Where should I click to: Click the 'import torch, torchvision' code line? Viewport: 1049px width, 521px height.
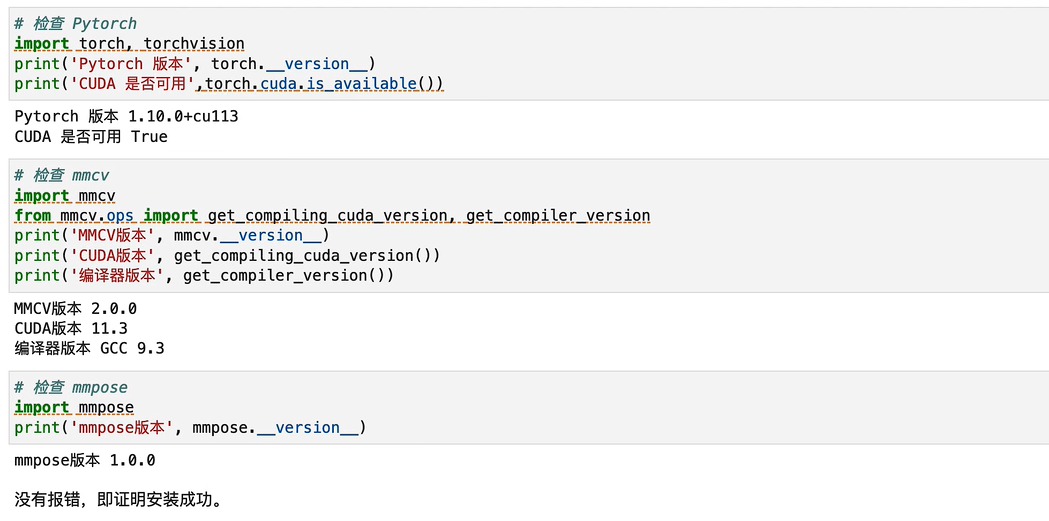129,44
